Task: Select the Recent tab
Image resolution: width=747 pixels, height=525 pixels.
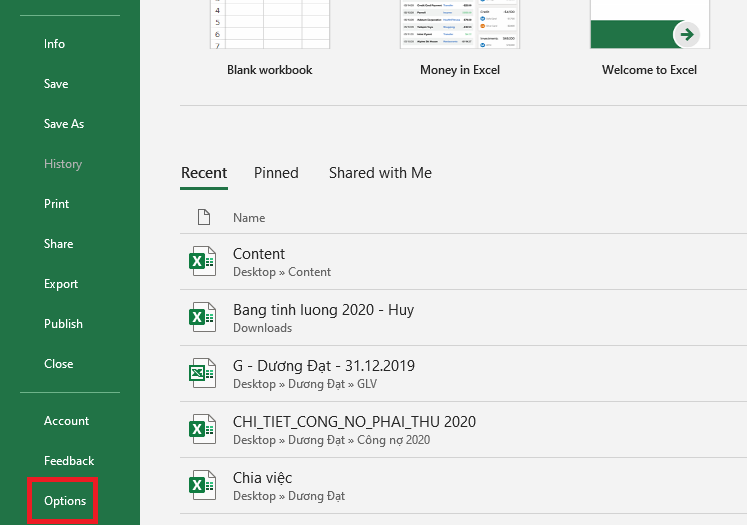Action: 204,173
